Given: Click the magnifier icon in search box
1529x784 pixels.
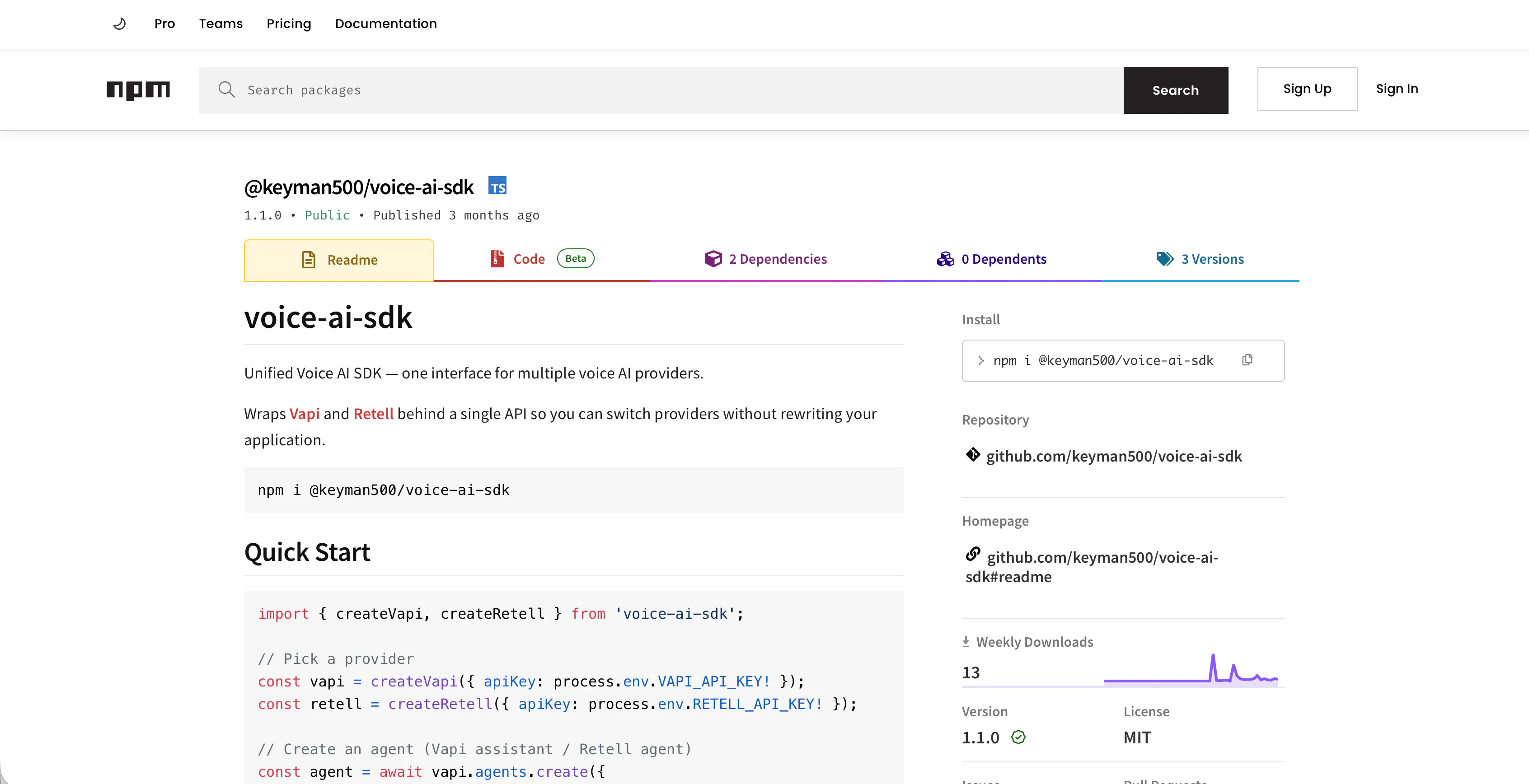Looking at the screenshot, I should [226, 89].
